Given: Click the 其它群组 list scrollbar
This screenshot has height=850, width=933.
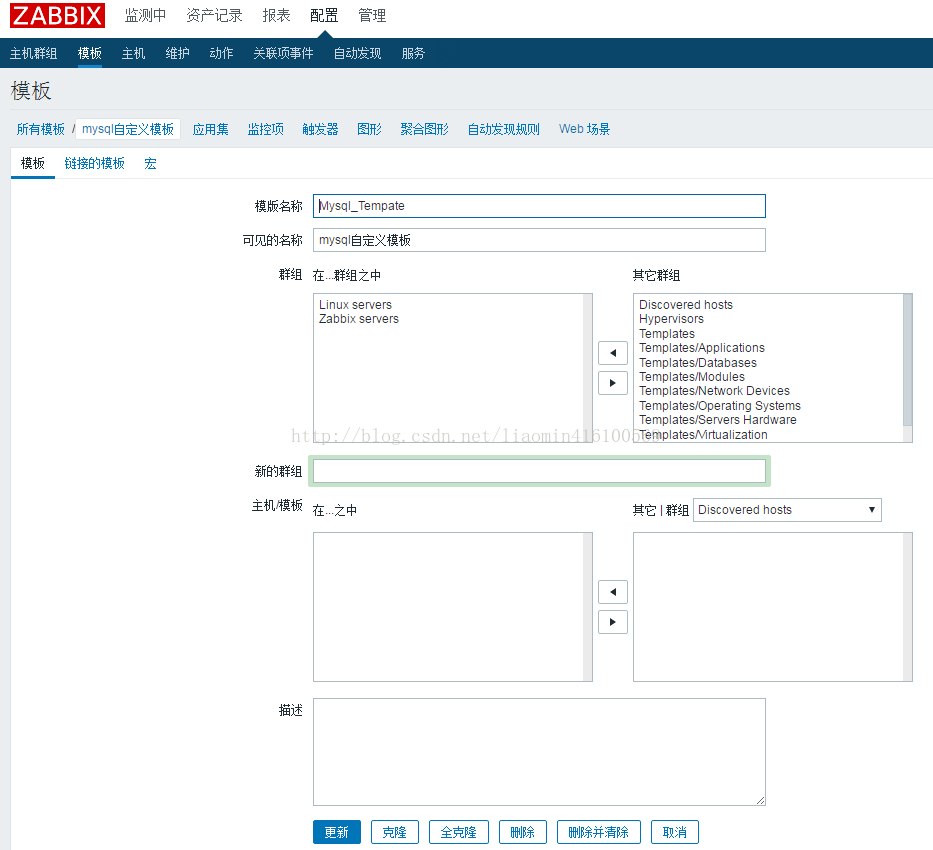Looking at the screenshot, I should coord(907,360).
